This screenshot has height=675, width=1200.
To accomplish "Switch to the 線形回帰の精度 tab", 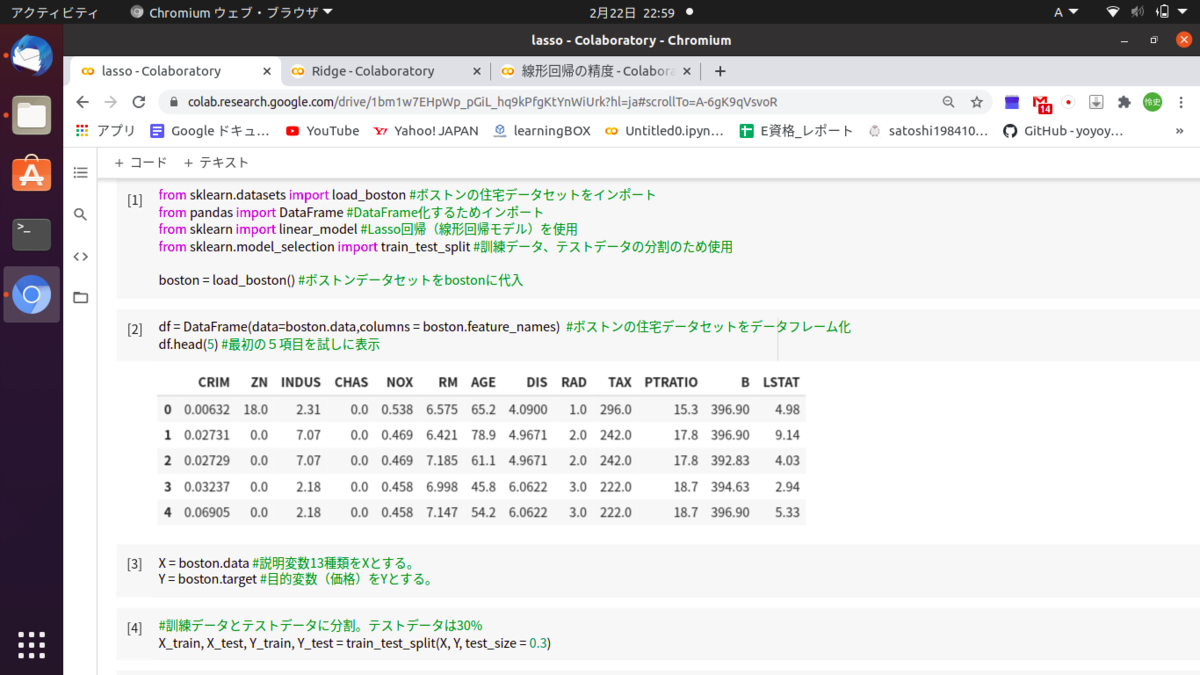I will pos(597,71).
